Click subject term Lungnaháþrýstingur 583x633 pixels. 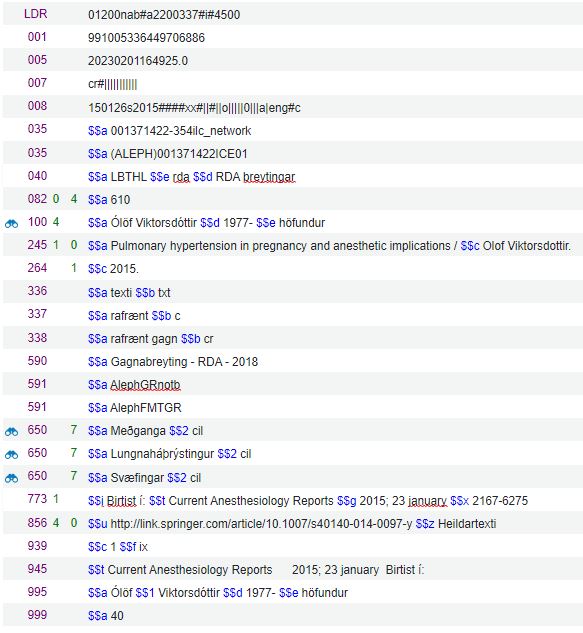coord(162,454)
